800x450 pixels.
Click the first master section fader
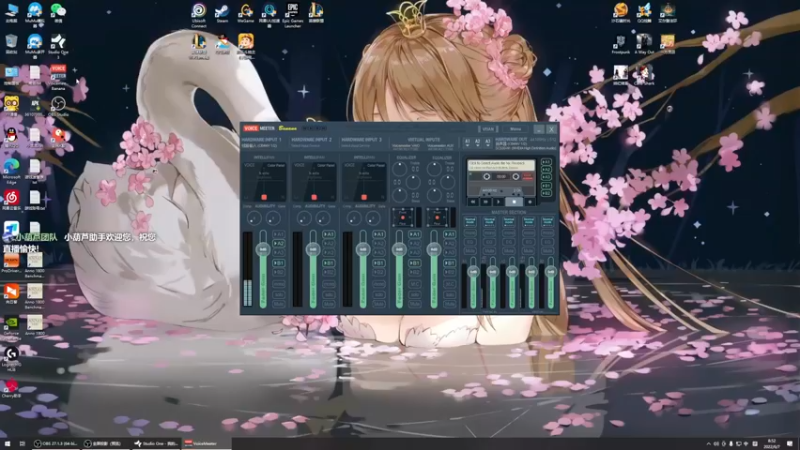pos(473,283)
